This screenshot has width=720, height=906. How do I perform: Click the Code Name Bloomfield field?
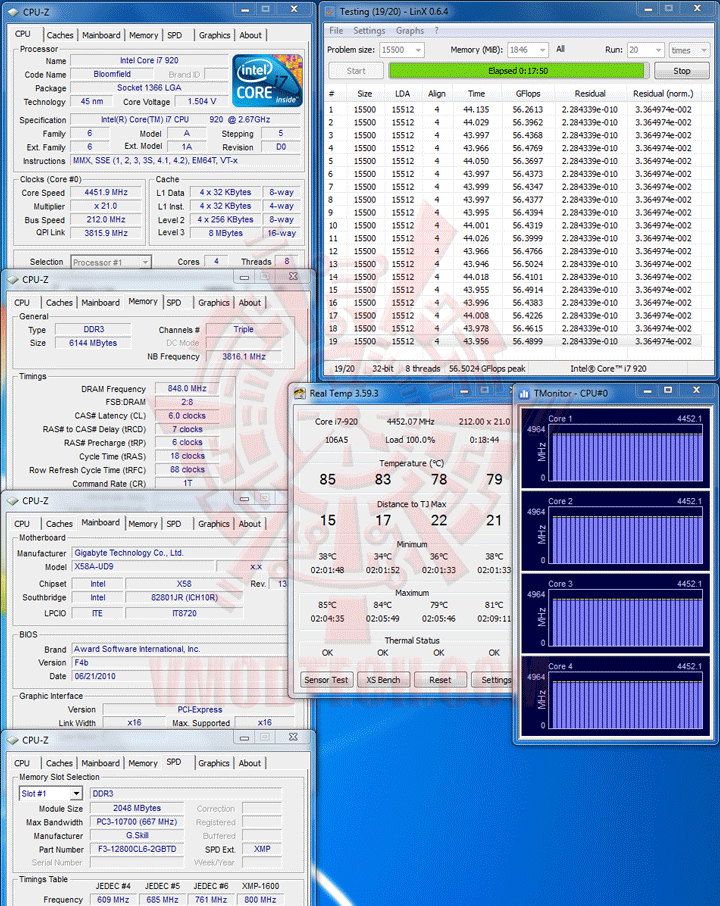[112, 74]
